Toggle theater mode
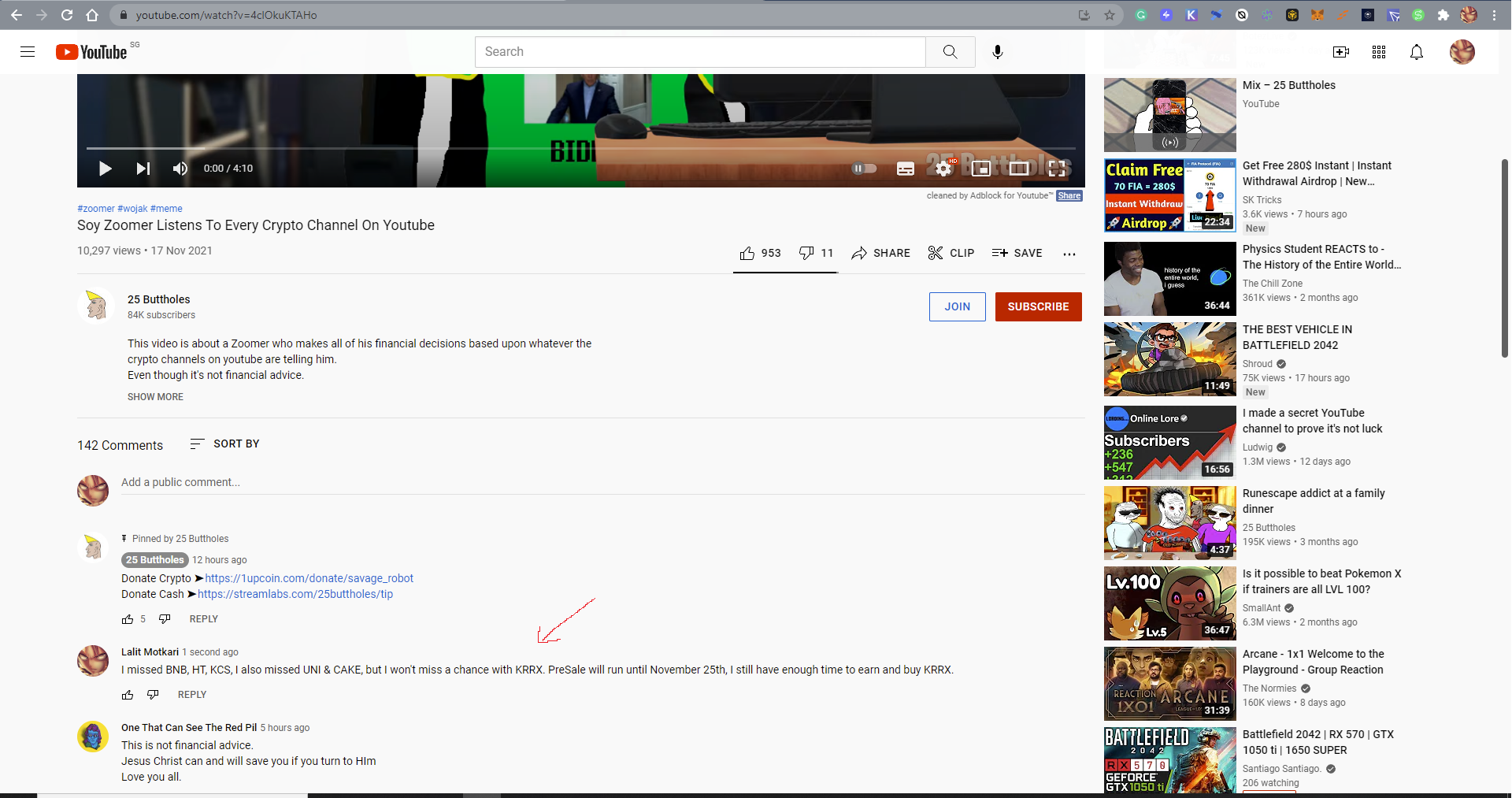Viewport: 1512px width, 798px height. pos(1019,169)
